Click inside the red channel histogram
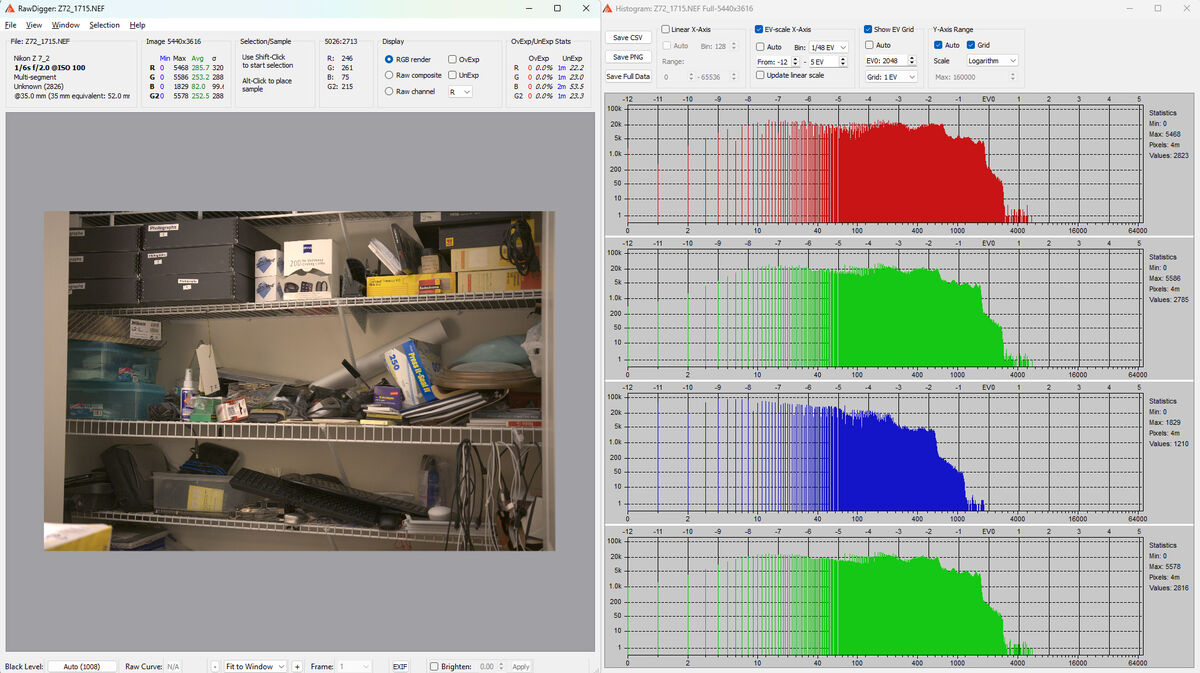1200x673 pixels. point(883,165)
